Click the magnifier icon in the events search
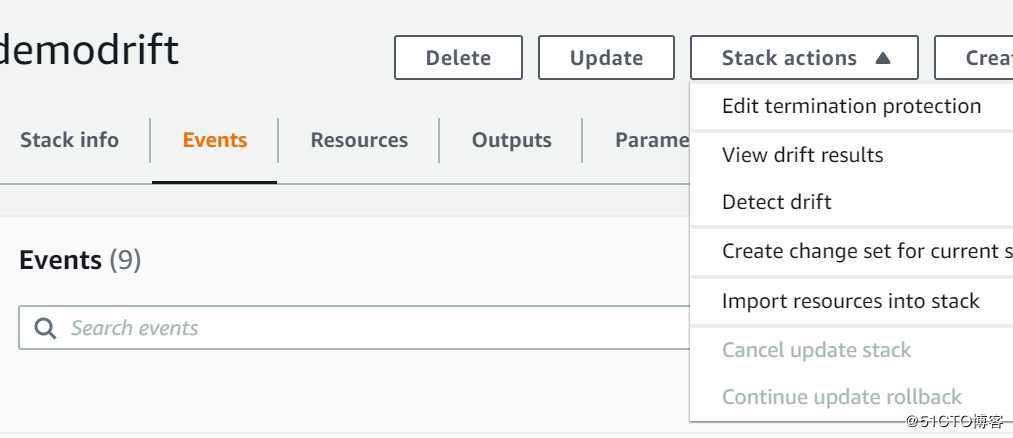 pos(45,328)
